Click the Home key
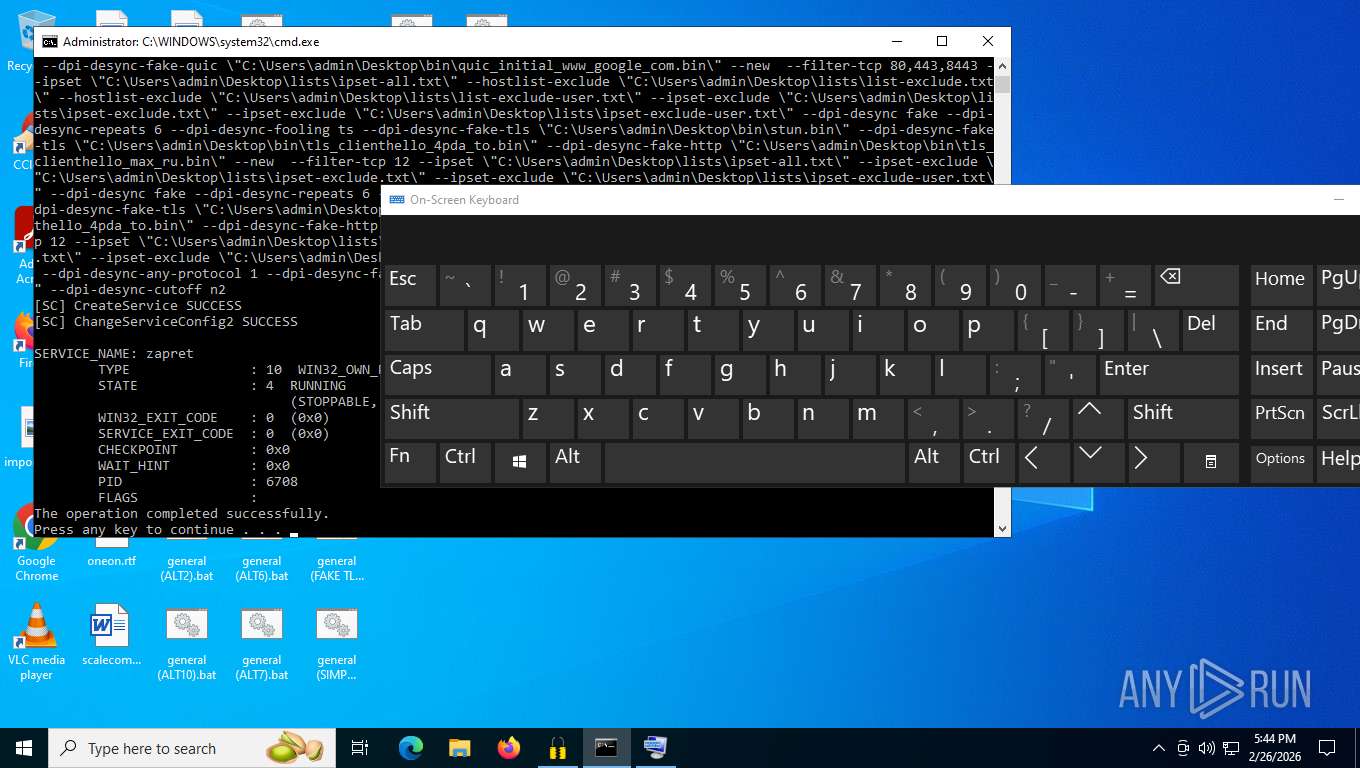The height and width of the screenshot is (768, 1360). click(x=1281, y=285)
